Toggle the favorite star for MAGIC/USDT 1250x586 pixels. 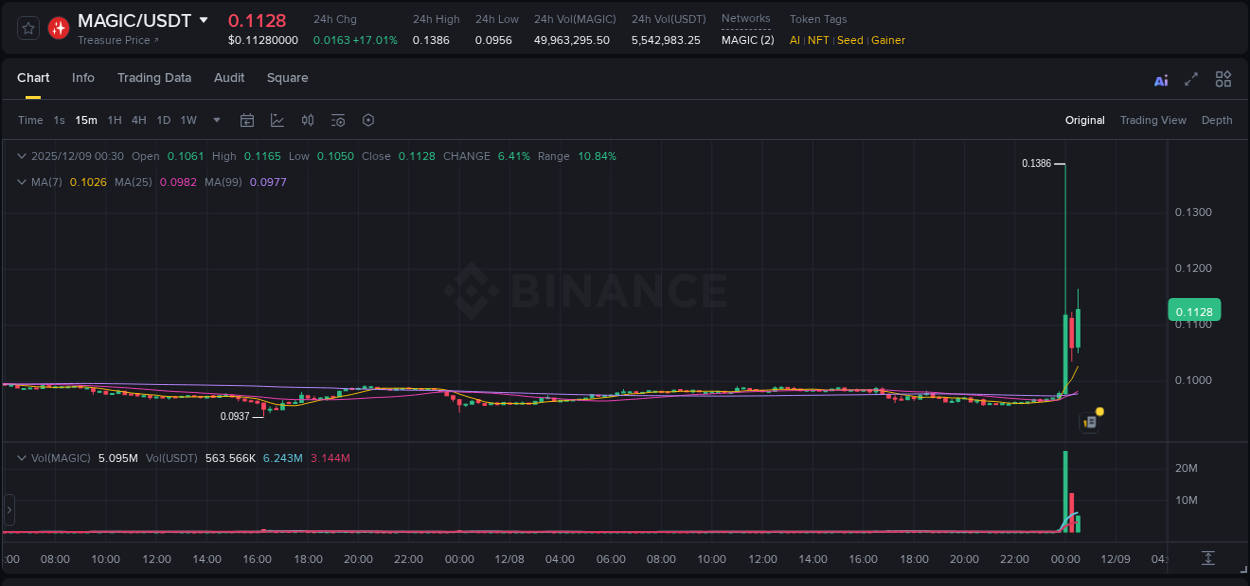[27, 27]
